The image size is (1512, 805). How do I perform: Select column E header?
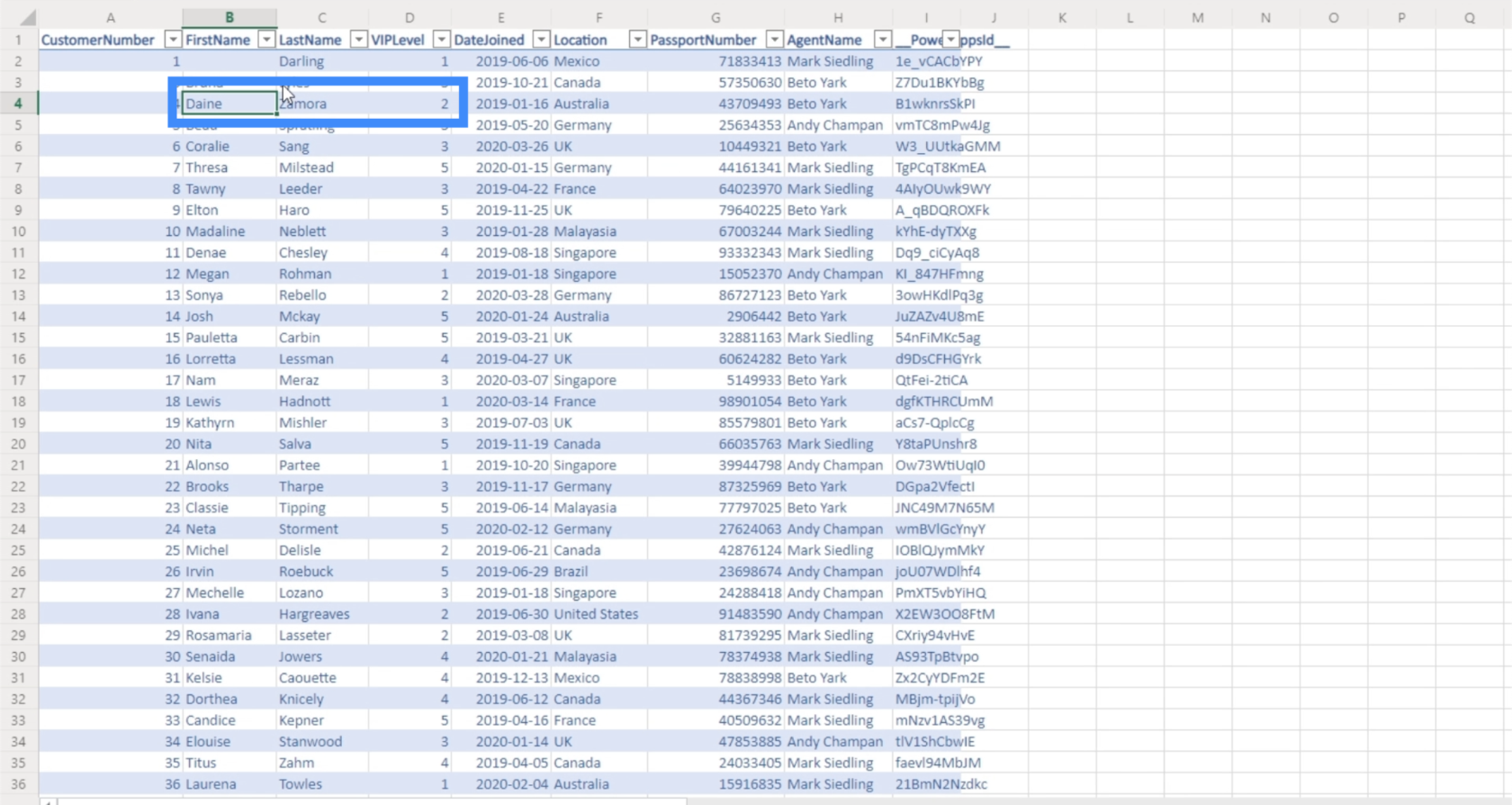pos(501,17)
